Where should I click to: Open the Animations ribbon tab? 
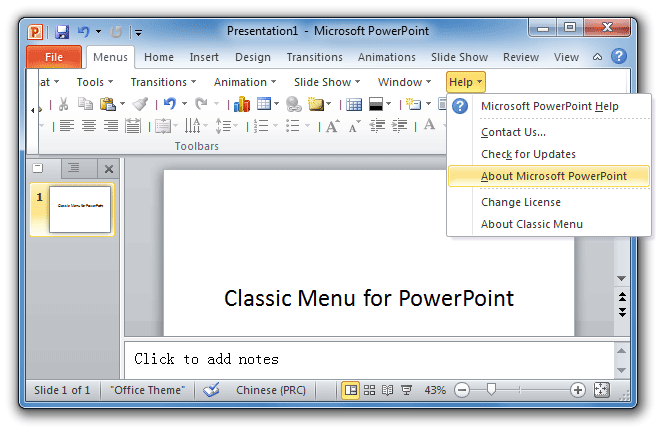click(387, 57)
